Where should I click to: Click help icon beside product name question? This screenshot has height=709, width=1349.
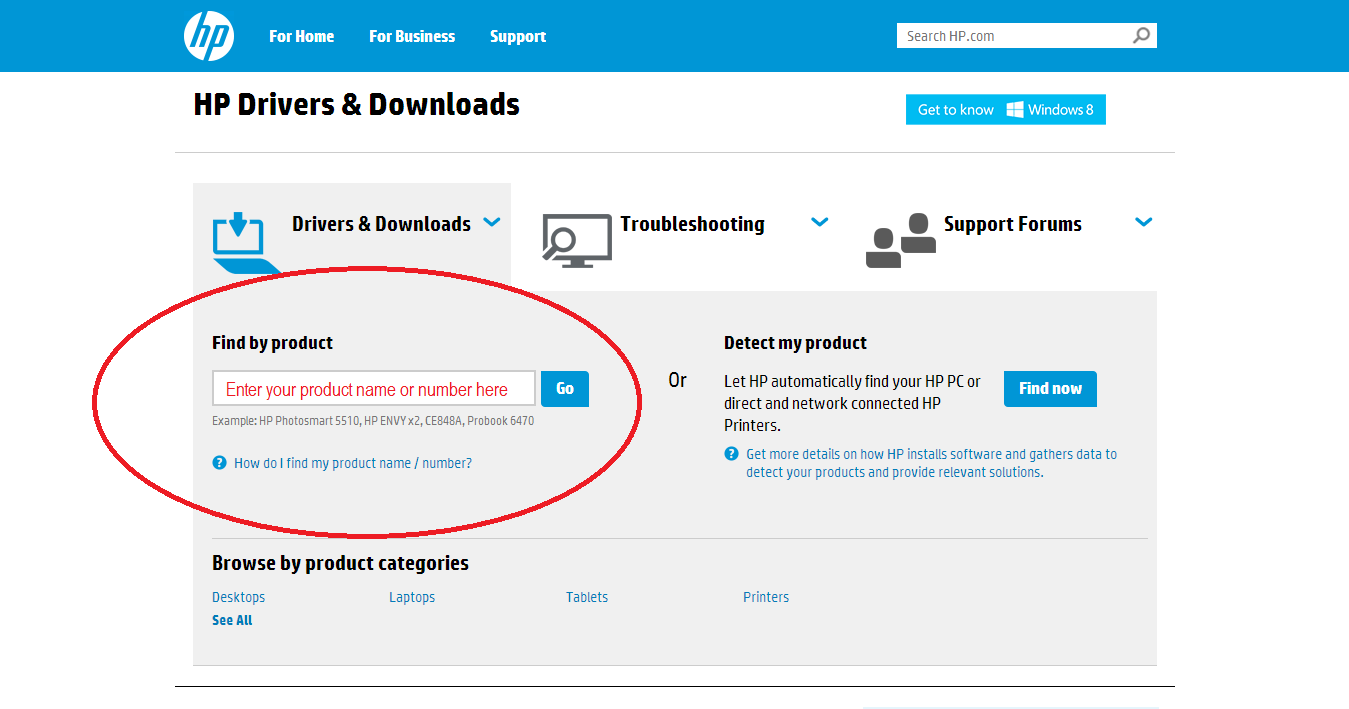(219, 463)
